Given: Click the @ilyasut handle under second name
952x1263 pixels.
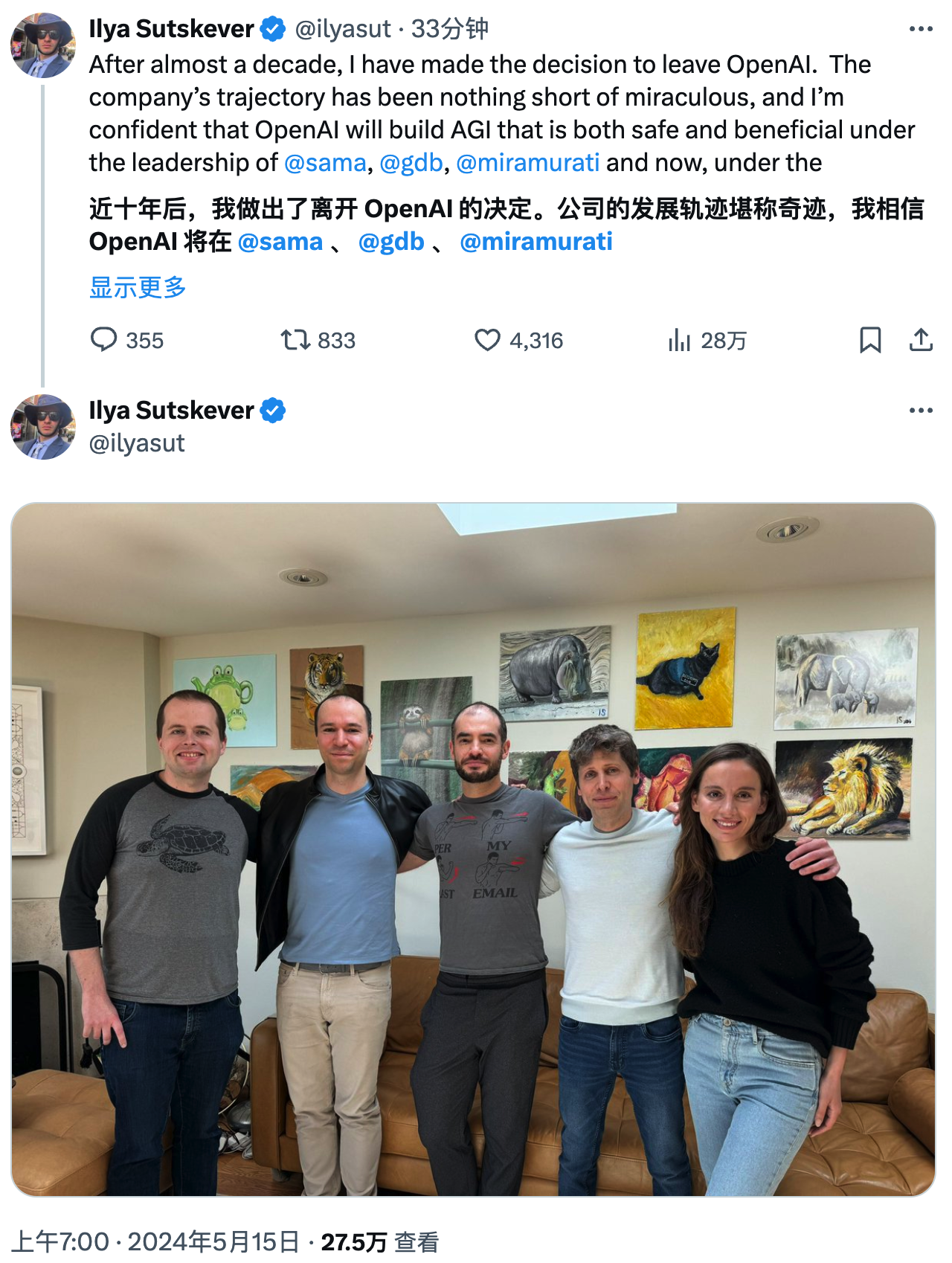Looking at the screenshot, I should [x=137, y=443].
